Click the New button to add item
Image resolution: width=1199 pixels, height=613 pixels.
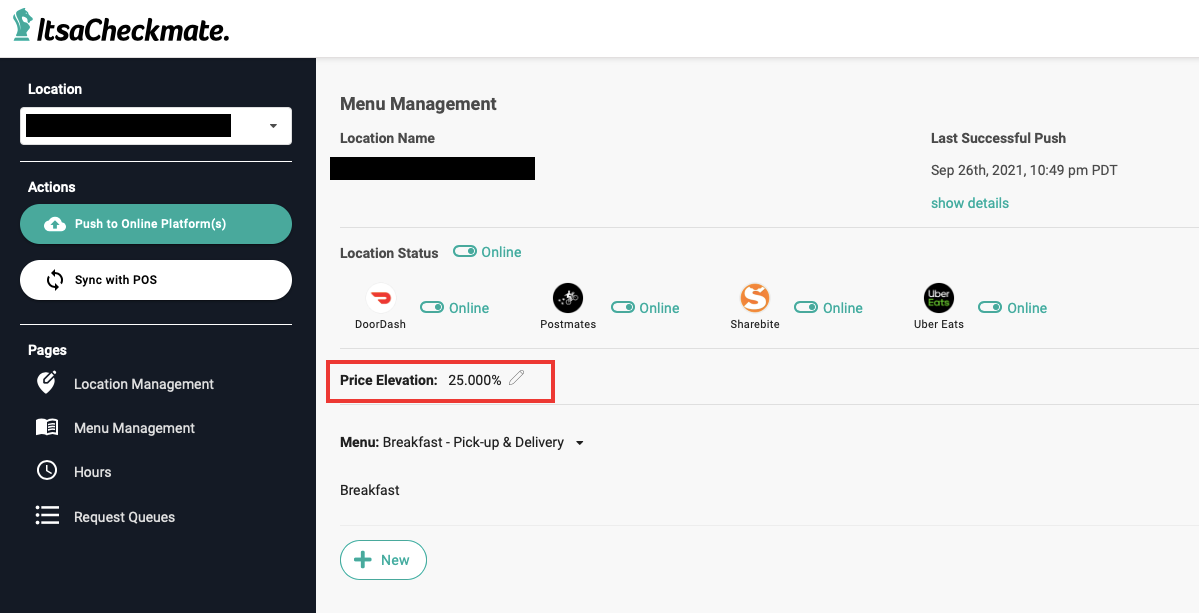(x=383, y=560)
